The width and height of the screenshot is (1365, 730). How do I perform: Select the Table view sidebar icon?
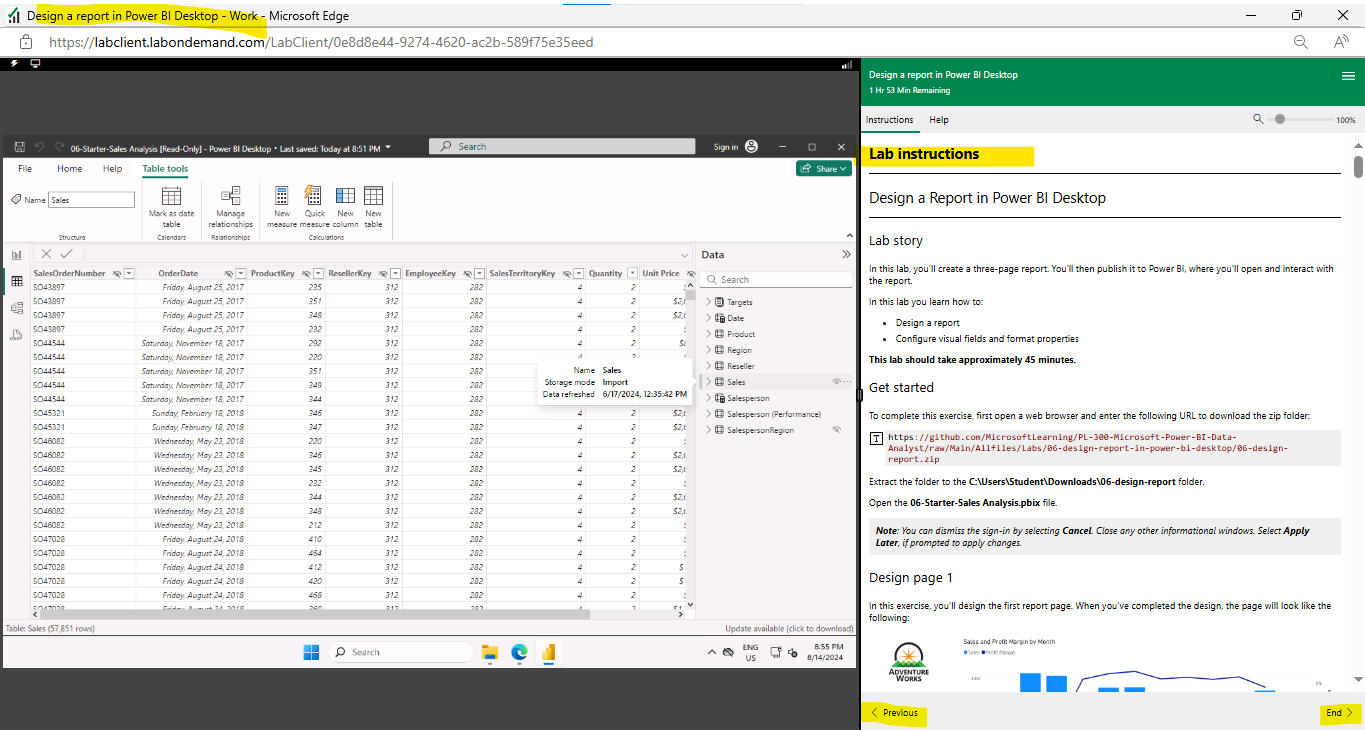click(x=16, y=282)
